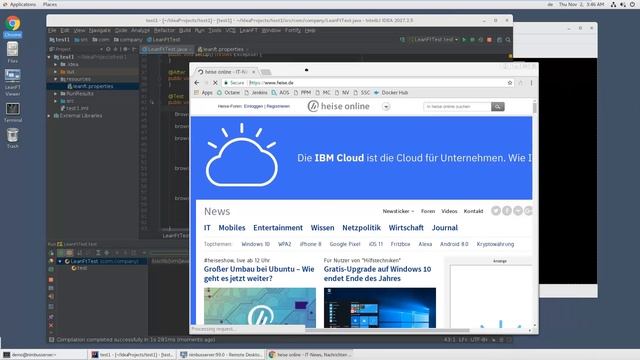The image size is (640, 360).
Task: Select the Netzpolitik news category
Action: tap(361, 228)
